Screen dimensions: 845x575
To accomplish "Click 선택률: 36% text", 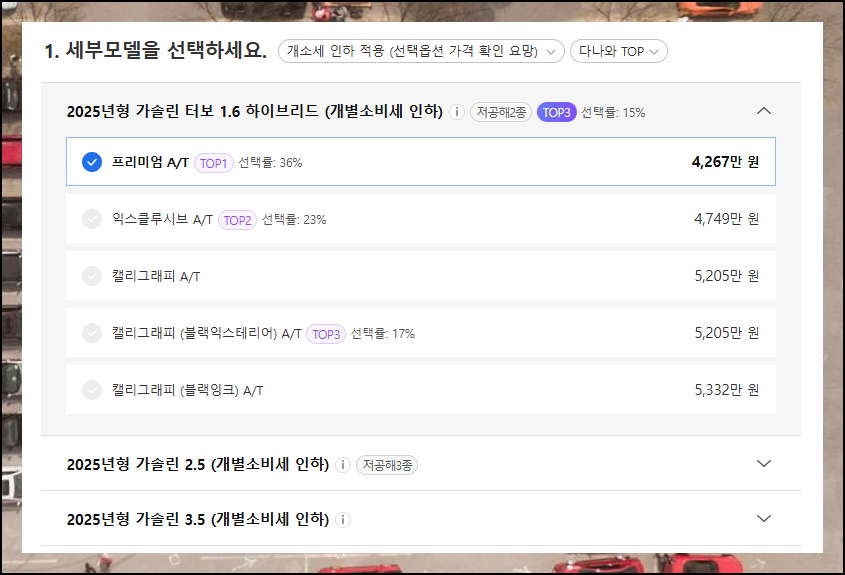I will [x=270, y=163].
